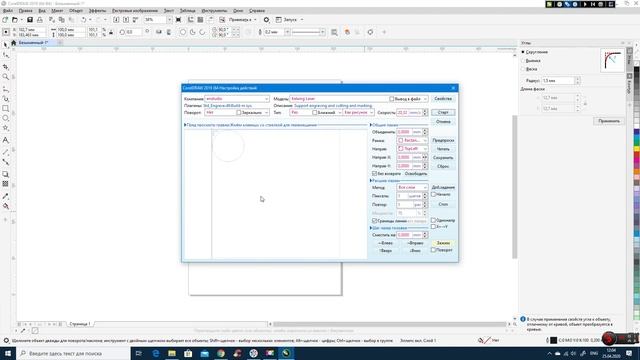Image resolution: width=640 pixels, height=360 pixels.
Task: Click the Options gear icon in toolbar
Action: (x=267, y=20)
